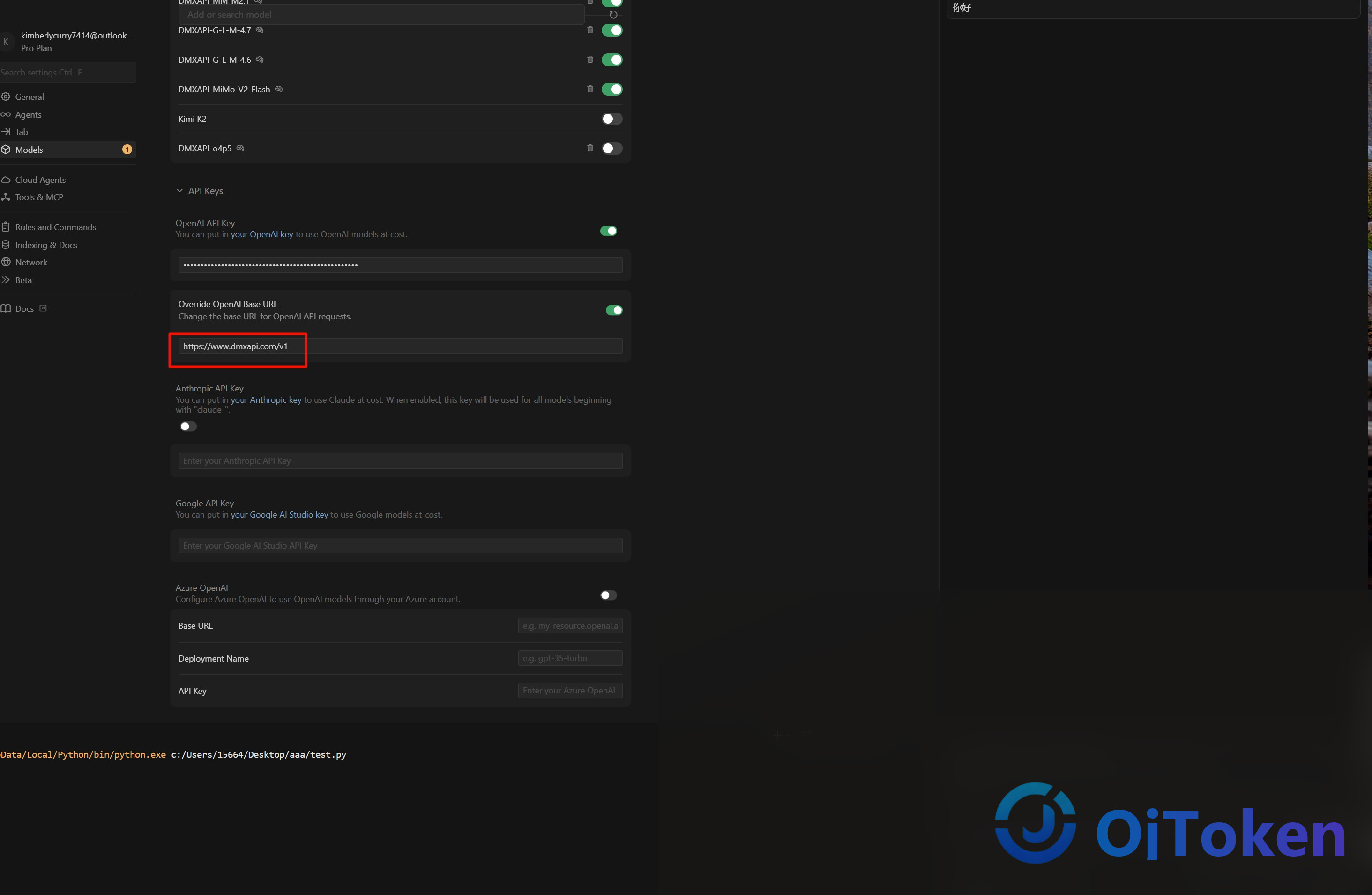Viewport: 1372px width, 895px height.
Task: Follow 'your Google AI Studio key' link
Action: [x=280, y=514]
